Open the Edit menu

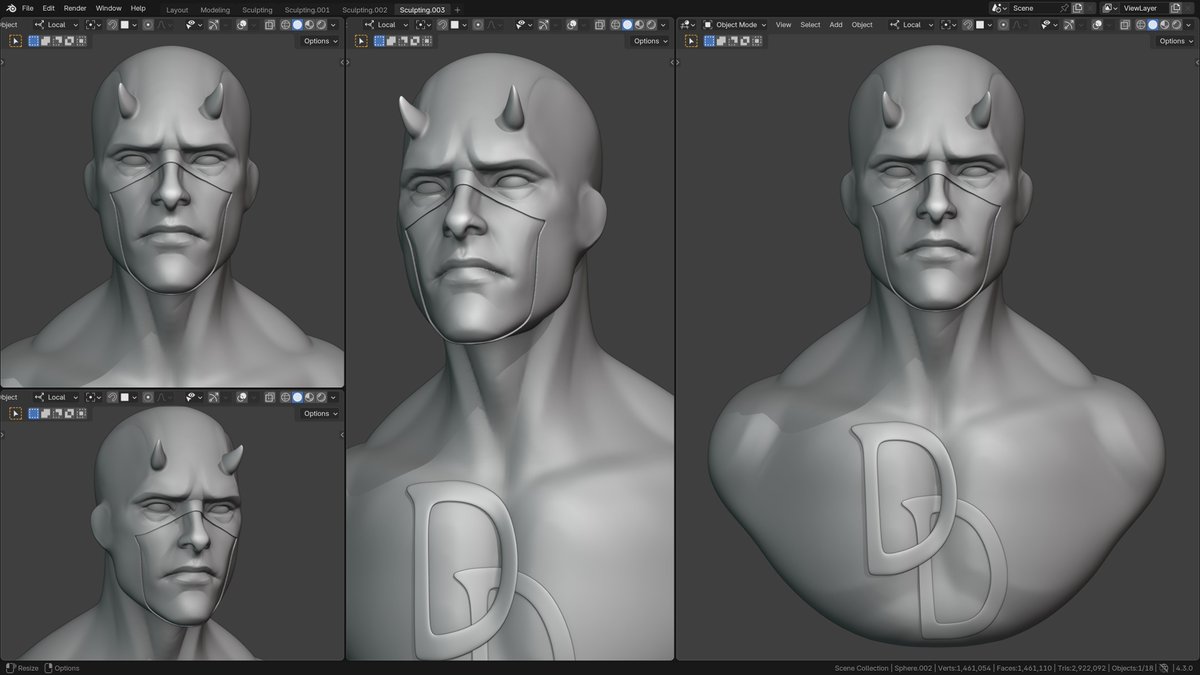pos(48,8)
